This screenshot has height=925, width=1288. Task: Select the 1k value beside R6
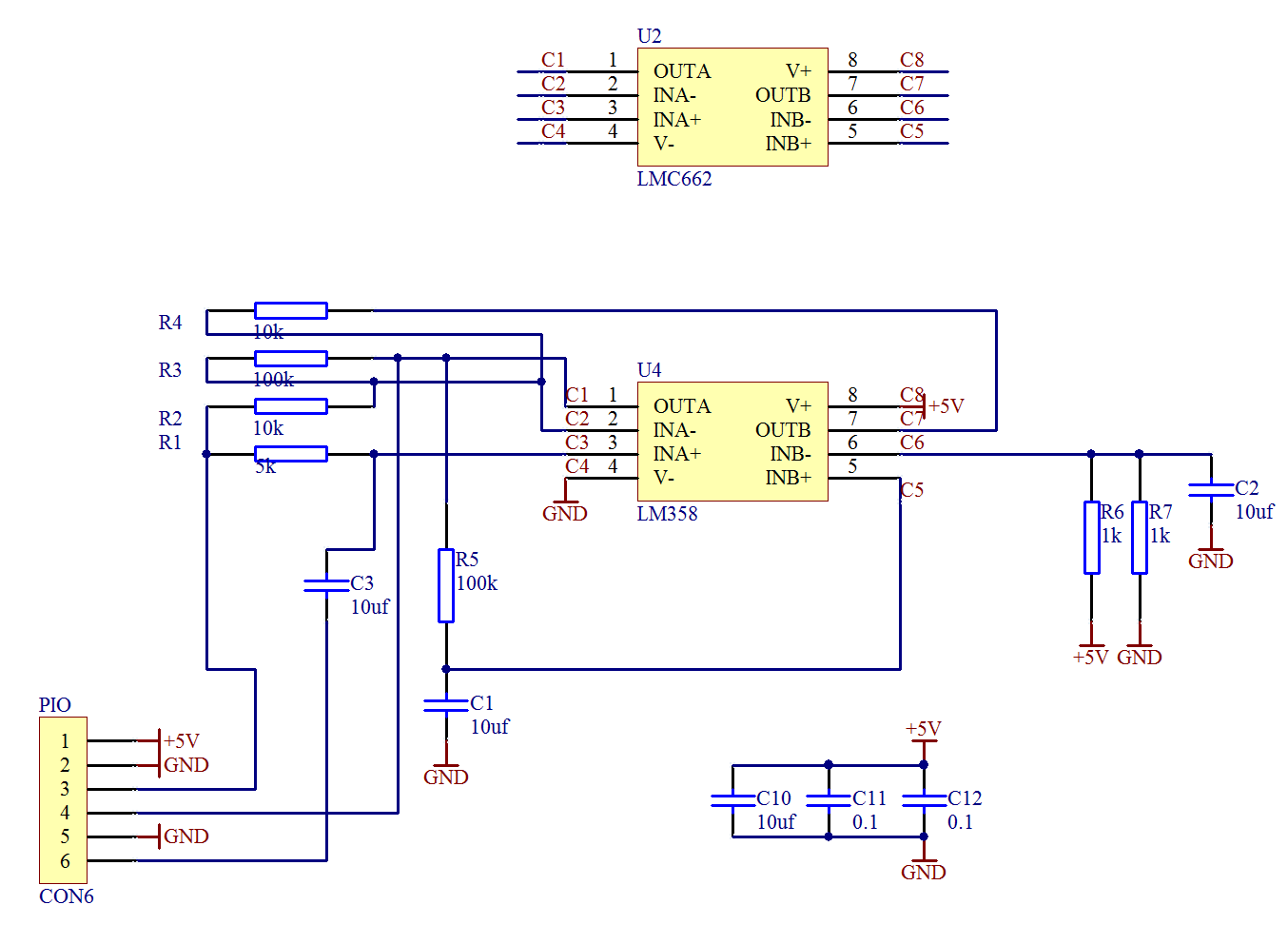[1111, 536]
